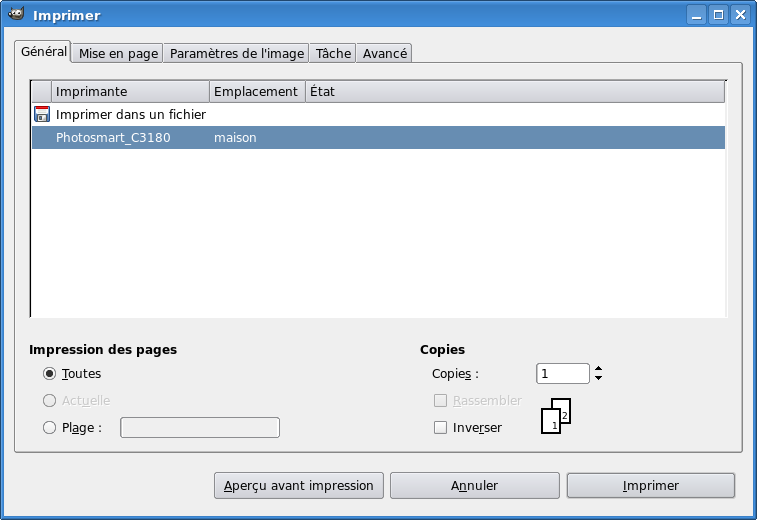Sort by the Imprimante column header
Image resolution: width=757 pixels, height=520 pixels.
130,91
